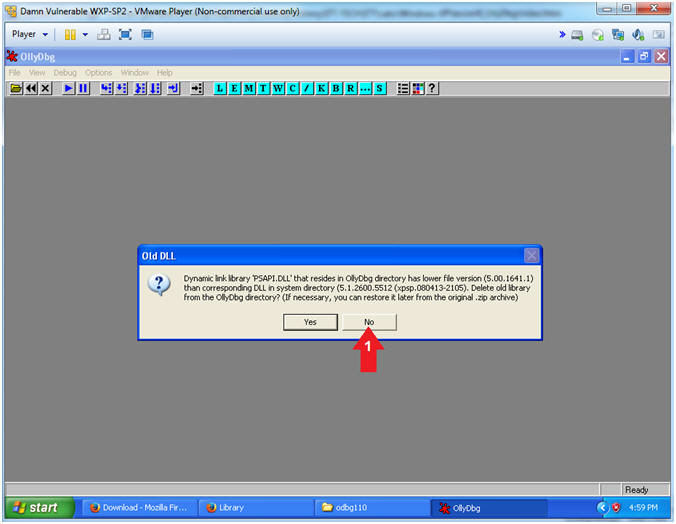Image resolution: width=676 pixels, height=524 pixels.
Task: Click the Step over toolbar icon
Action: tap(121, 88)
